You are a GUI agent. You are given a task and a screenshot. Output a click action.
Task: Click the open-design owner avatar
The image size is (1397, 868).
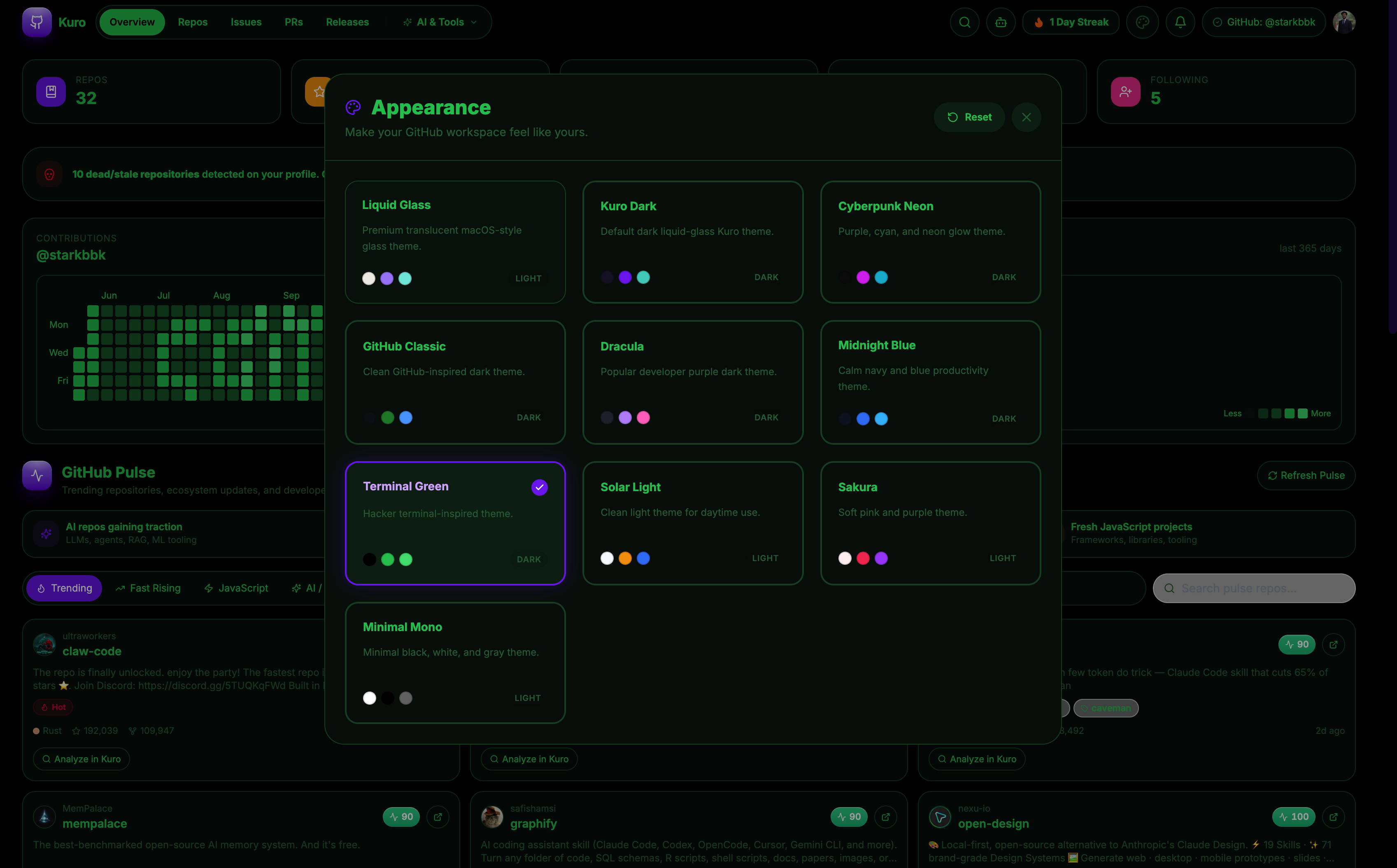coord(940,816)
